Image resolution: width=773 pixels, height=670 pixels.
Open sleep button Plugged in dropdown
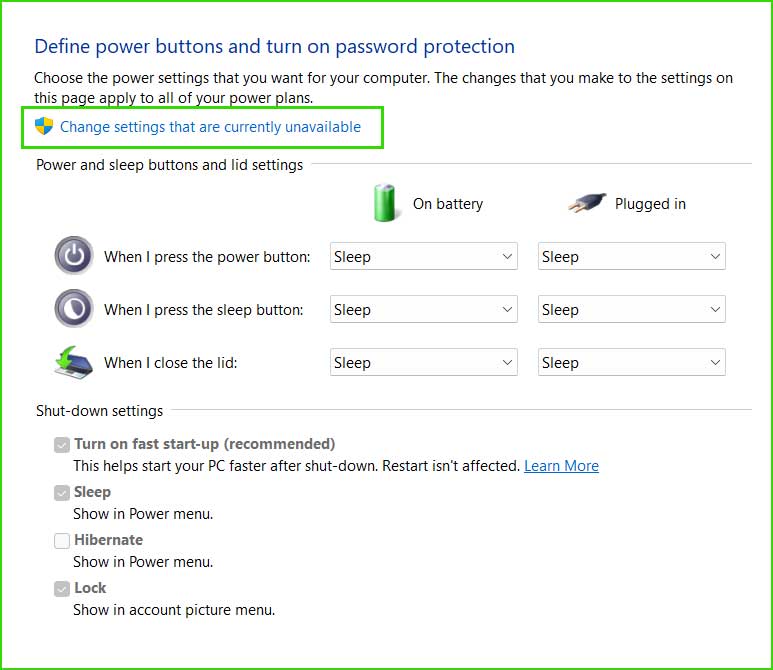pos(632,309)
